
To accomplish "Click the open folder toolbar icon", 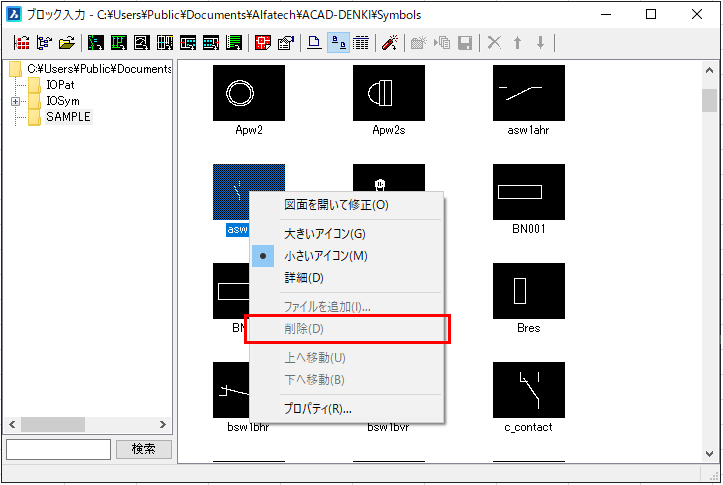I will pos(67,43).
